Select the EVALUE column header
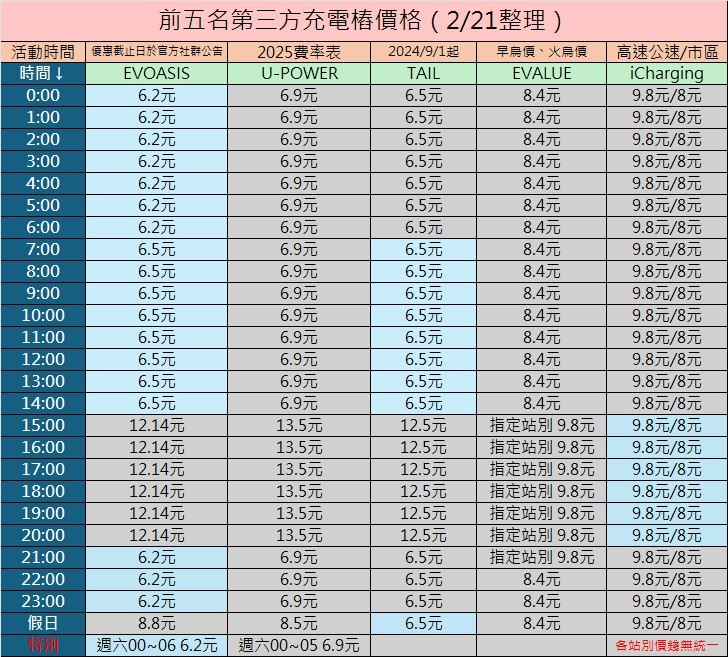The image size is (728, 657). pyautogui.click(x=541, y=73)
